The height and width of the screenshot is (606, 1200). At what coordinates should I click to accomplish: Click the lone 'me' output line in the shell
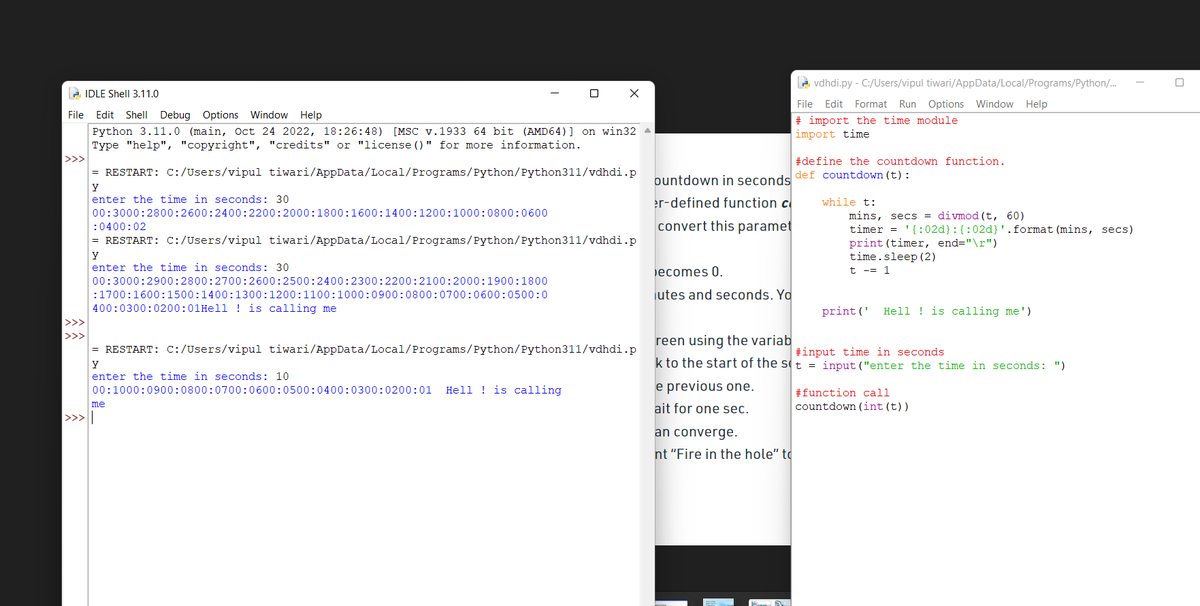[98, 404]
